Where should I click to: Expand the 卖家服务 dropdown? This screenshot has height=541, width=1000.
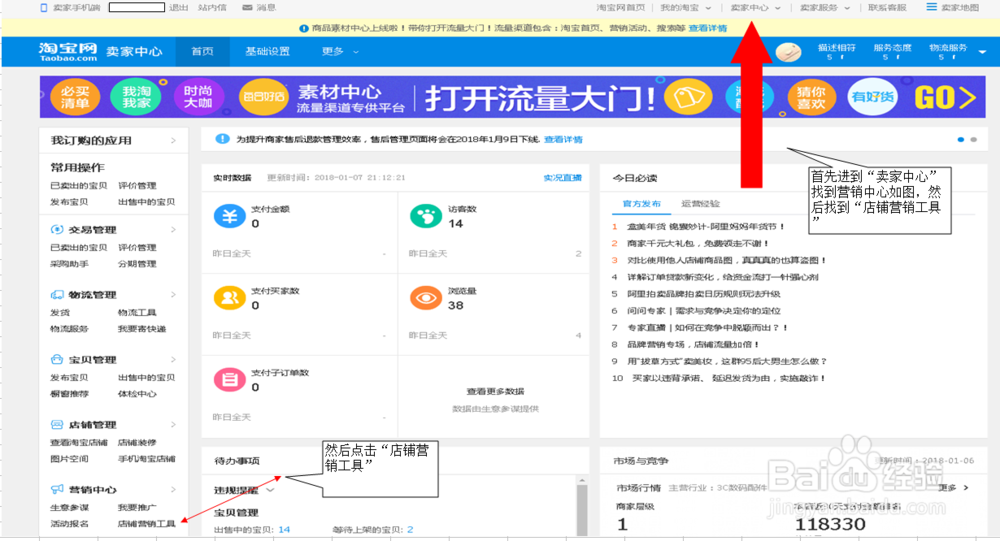coord(847,8)
